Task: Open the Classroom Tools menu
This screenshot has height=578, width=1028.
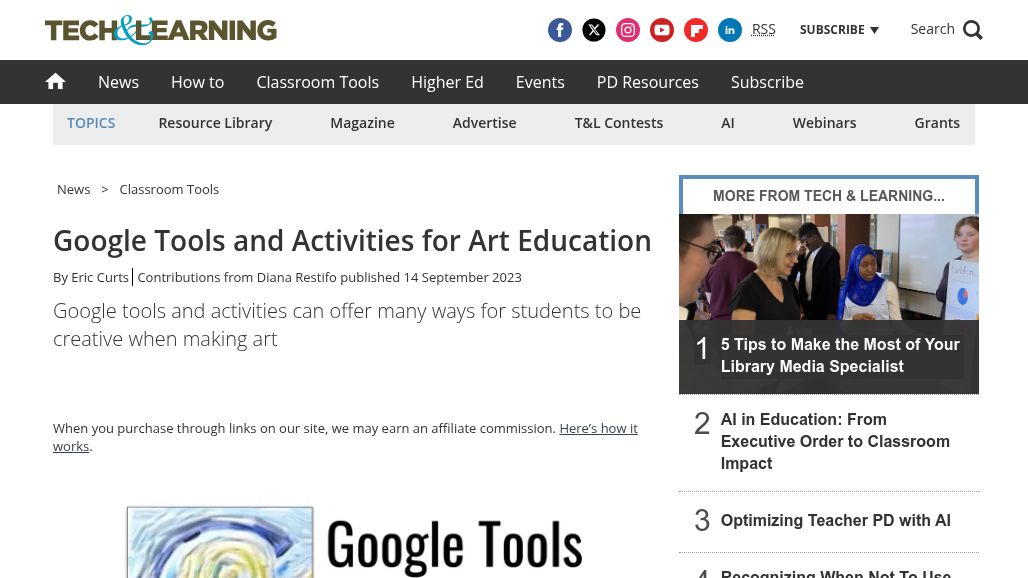Action: (x=317, y=82)
